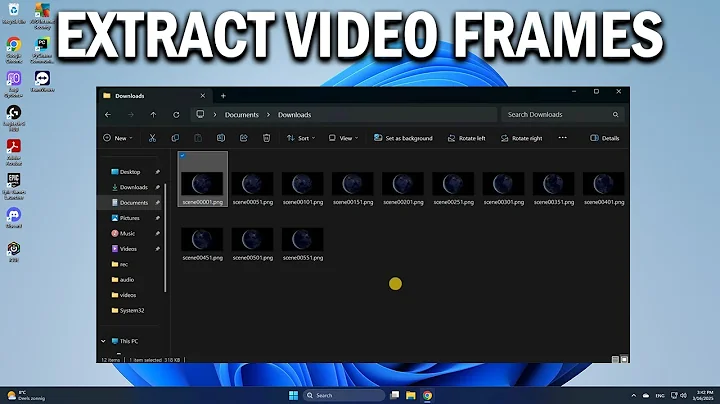Click the weather widget on taskbar
The width and height of the screenshot is (720, 404).
click(x=26, y=395)
